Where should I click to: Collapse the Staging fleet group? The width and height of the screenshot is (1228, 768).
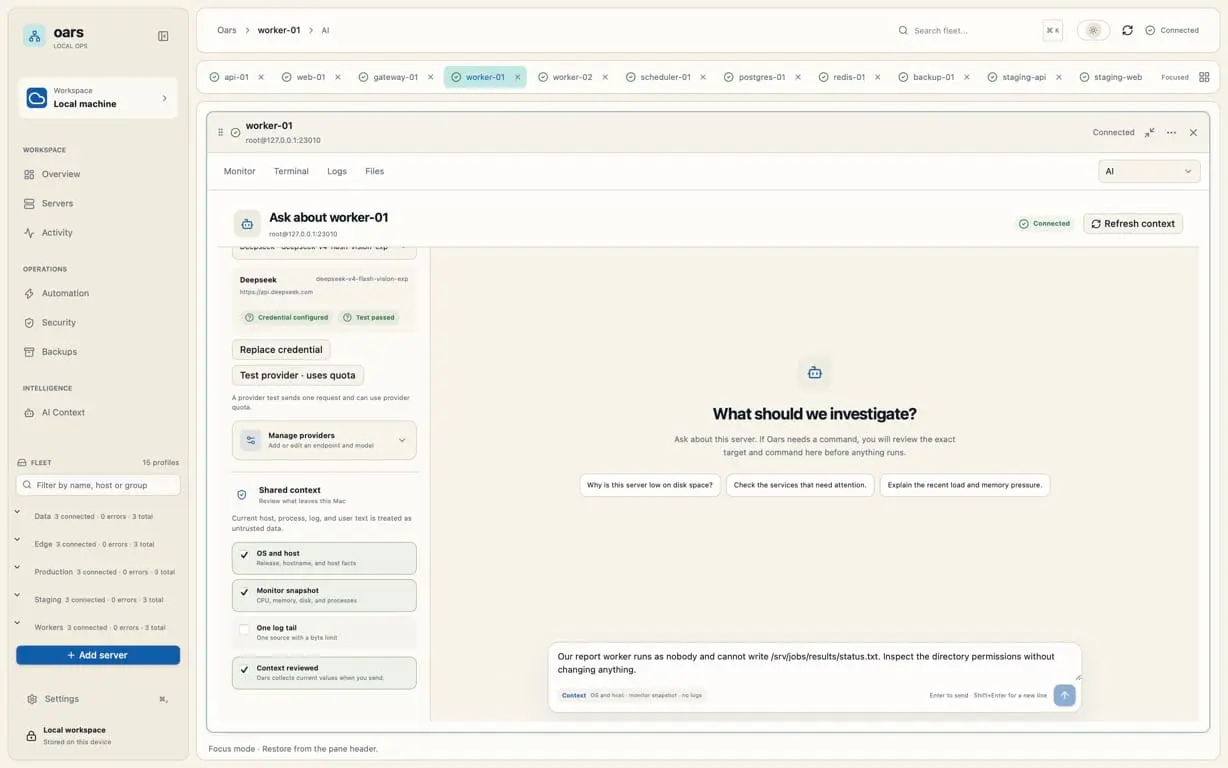click(17, 595)
